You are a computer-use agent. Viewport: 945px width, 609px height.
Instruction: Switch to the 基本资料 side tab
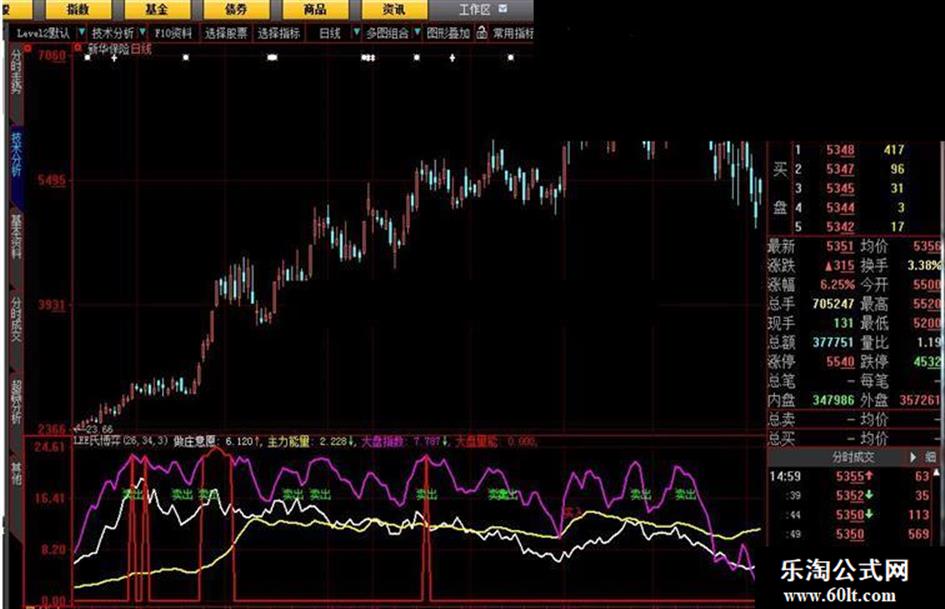point(15,237)
